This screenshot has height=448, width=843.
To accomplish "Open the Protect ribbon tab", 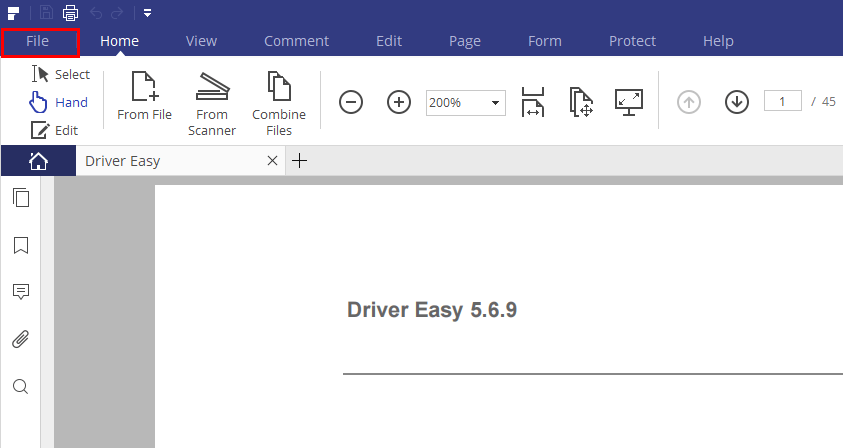I will pyautogui.click(x=632, y=41).
